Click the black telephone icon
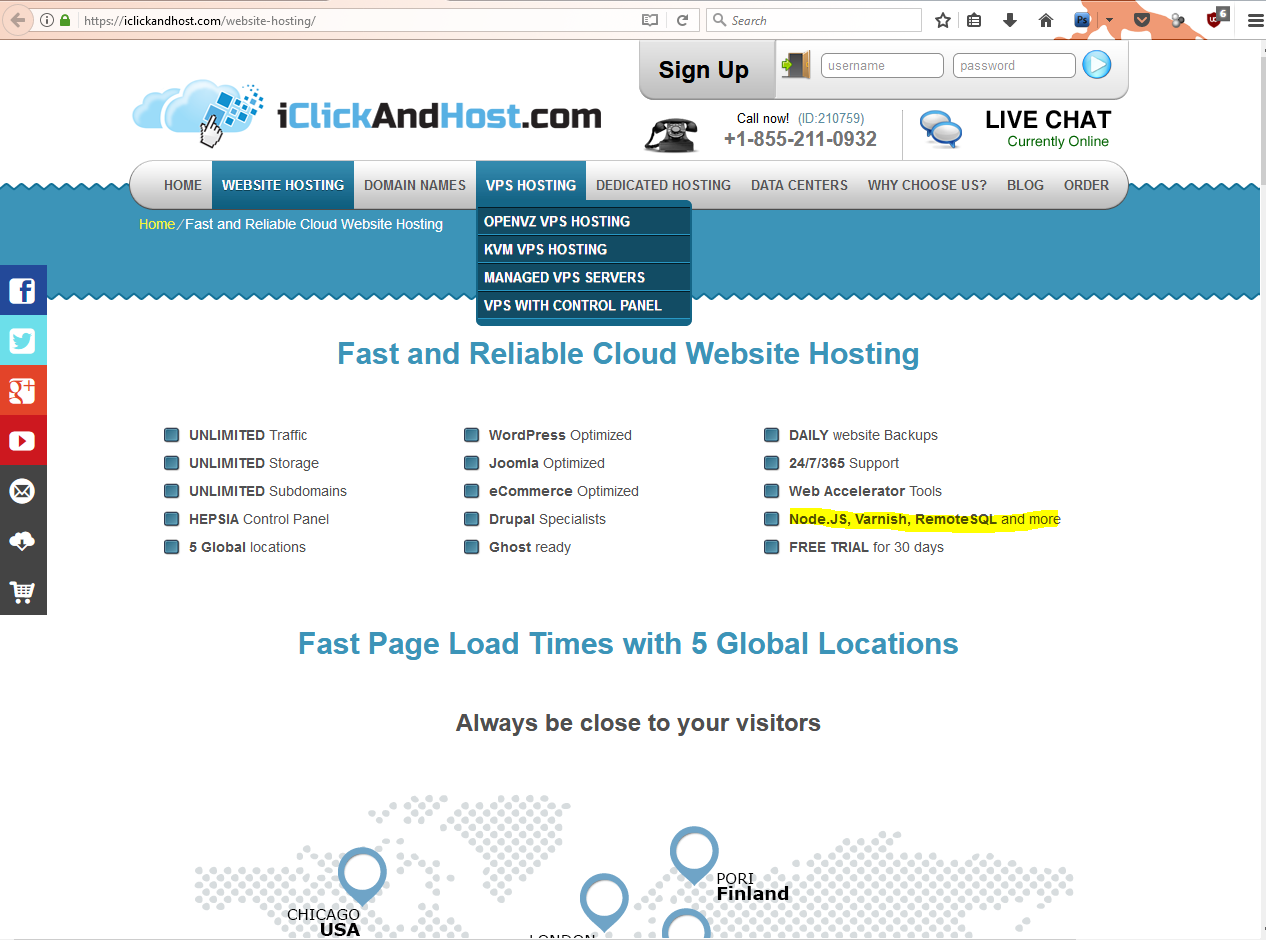Screen dimensions: 1266x940 pyautogui.click(x=671, y=135)
